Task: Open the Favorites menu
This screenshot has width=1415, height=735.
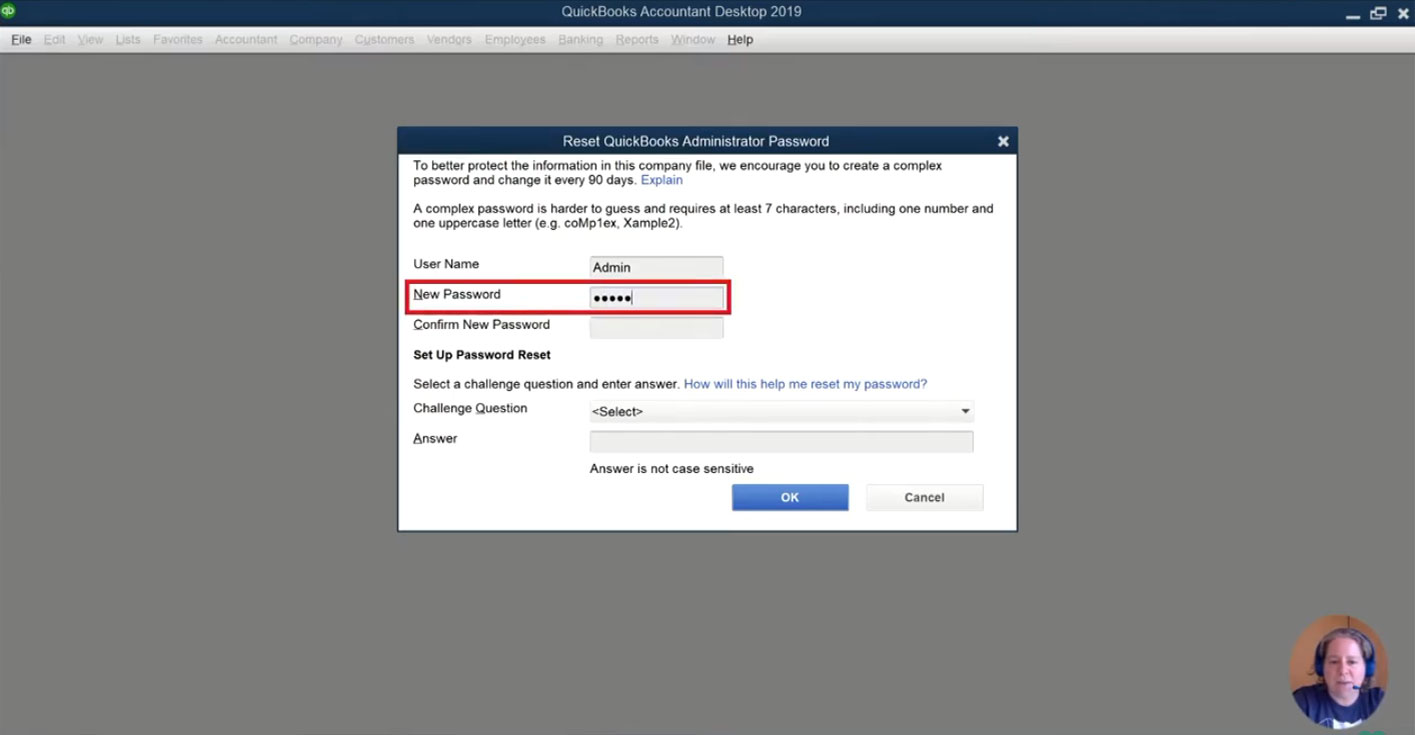Action: tap(178, 40)
